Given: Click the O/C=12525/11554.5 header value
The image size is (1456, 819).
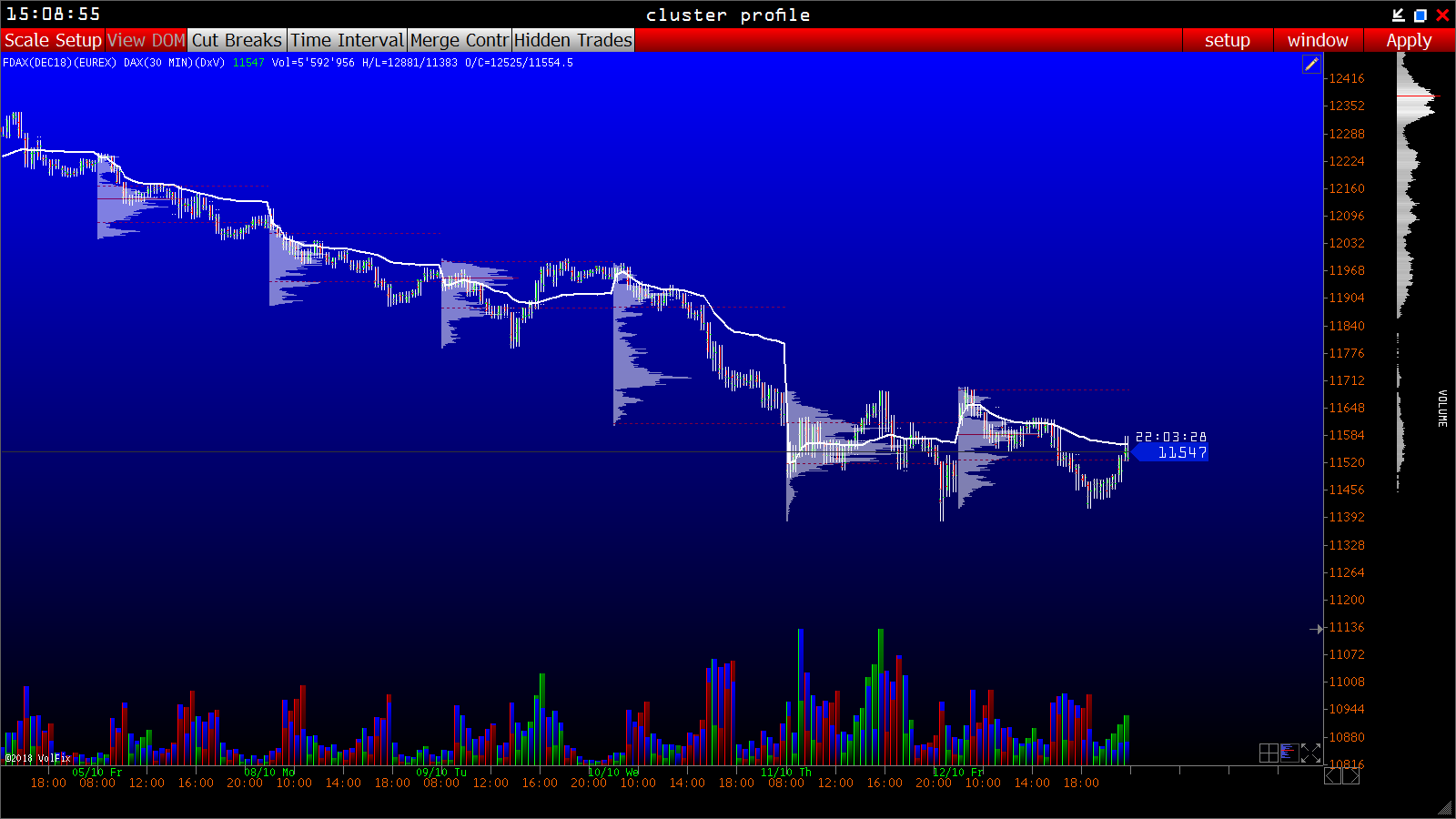Looking at the screenshot, I should [x=519, y=63].
